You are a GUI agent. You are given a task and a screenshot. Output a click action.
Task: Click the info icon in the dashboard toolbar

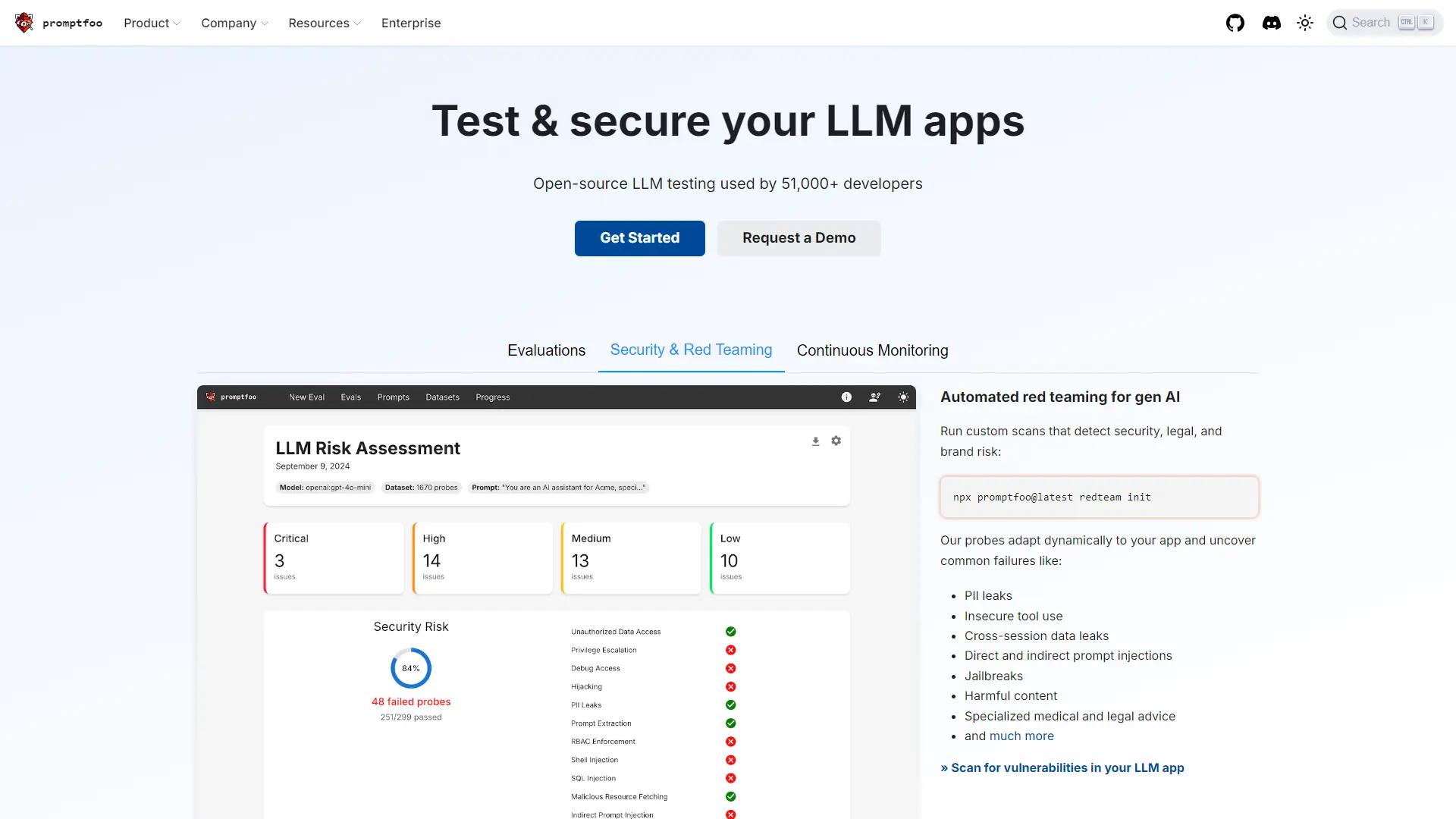pos(846,397)
